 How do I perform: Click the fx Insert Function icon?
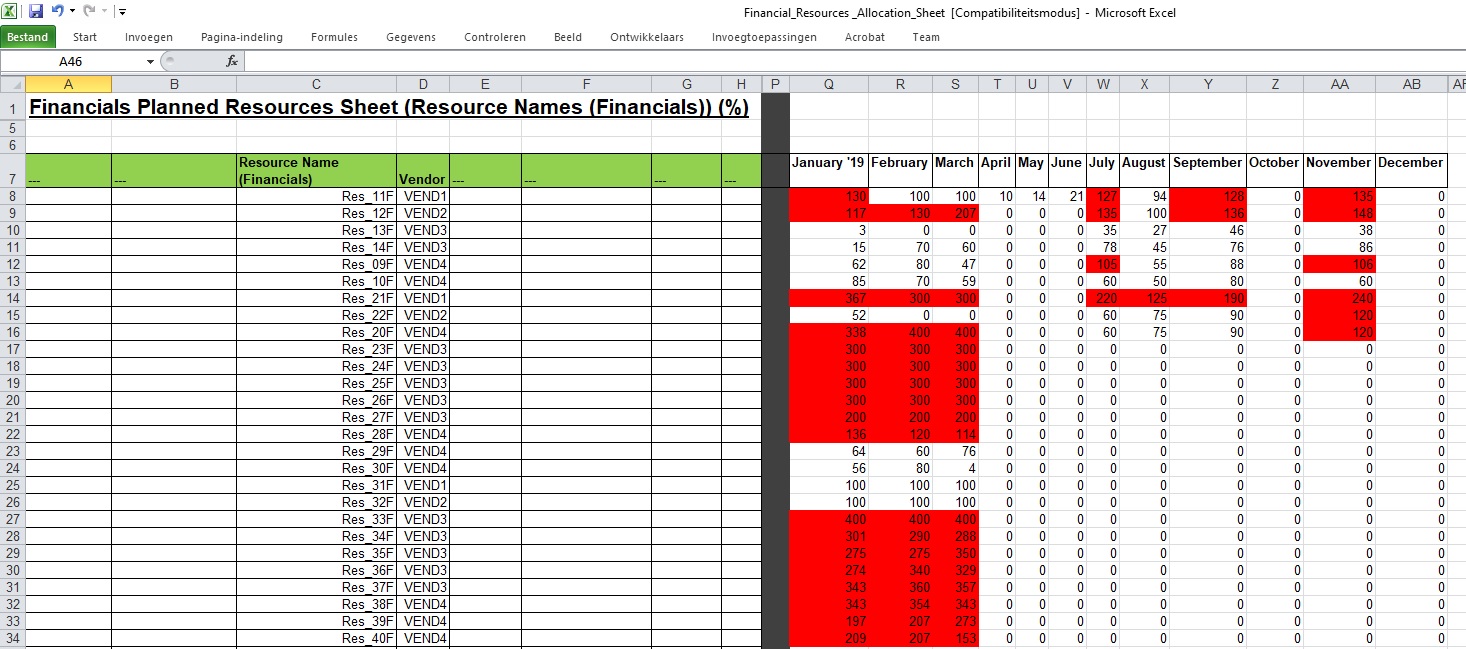tap(232, 61)
